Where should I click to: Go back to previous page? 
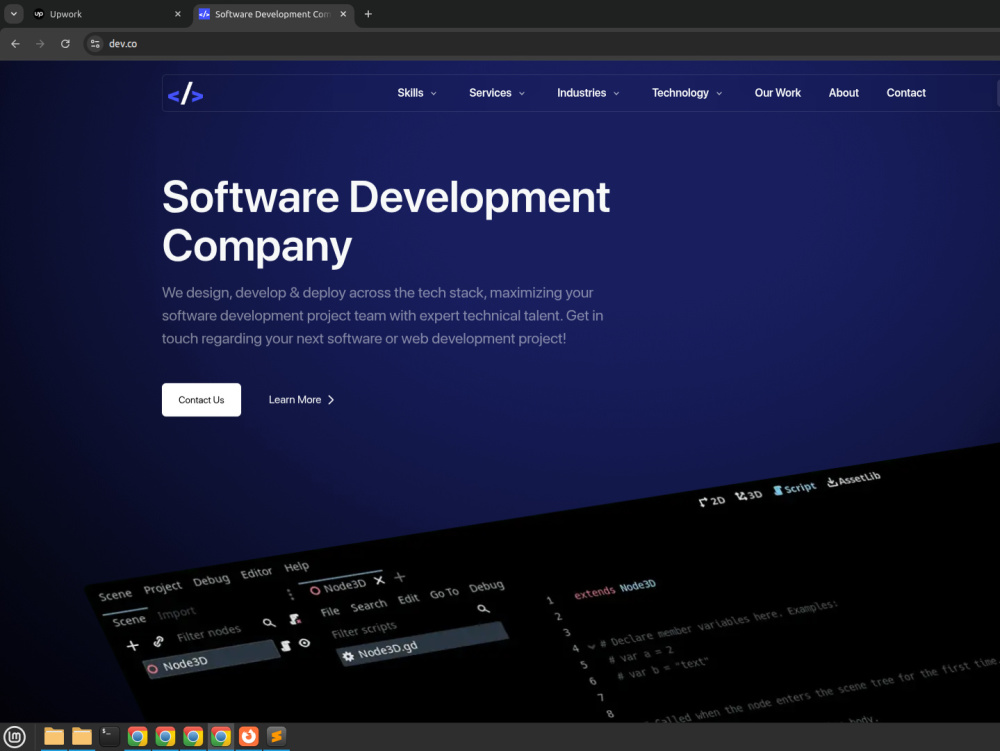click(15, 44)
